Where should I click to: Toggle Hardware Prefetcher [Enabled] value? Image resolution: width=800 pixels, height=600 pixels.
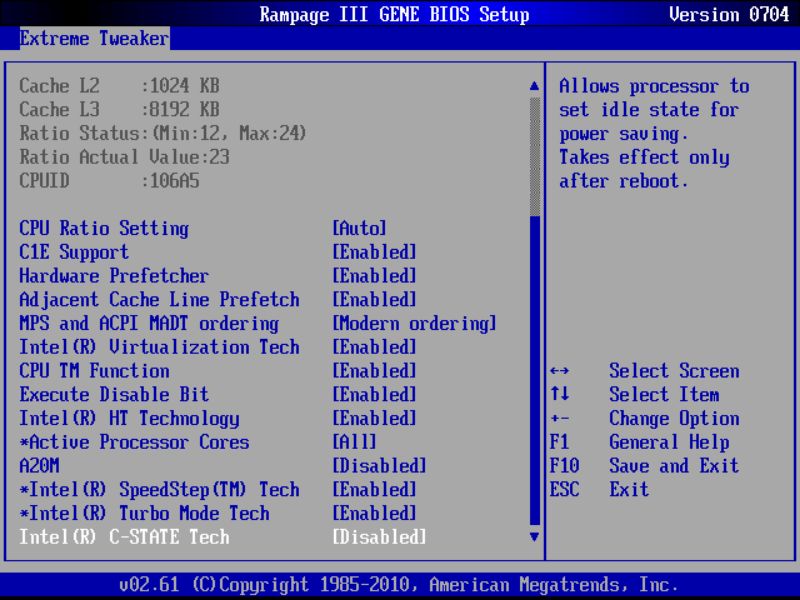pyautogui.click(x=374, y=276)
